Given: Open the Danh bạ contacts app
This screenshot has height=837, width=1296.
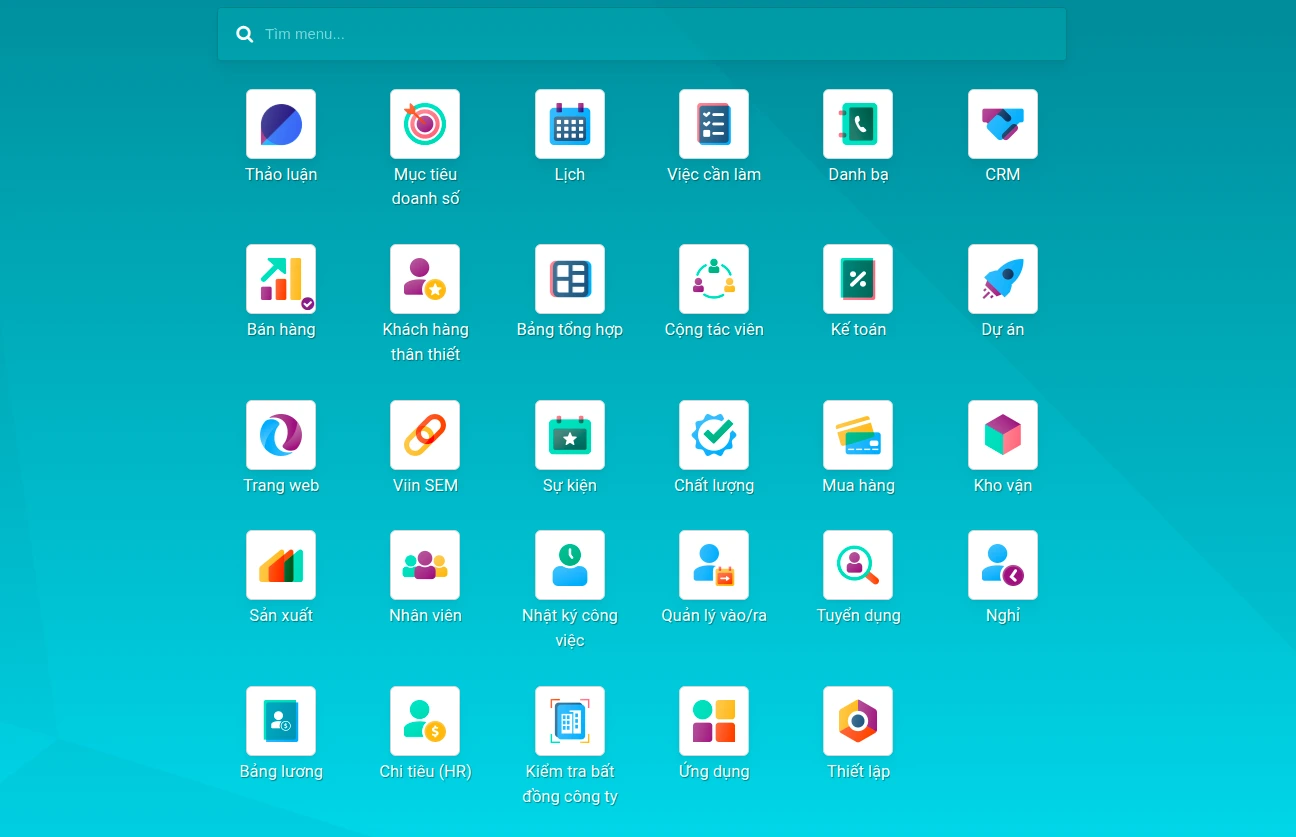Looking at the screenshot, I should click(858, 125).
